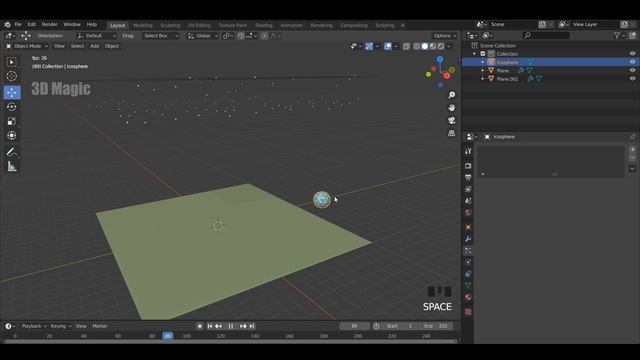Open the File menu

[18, 25]
